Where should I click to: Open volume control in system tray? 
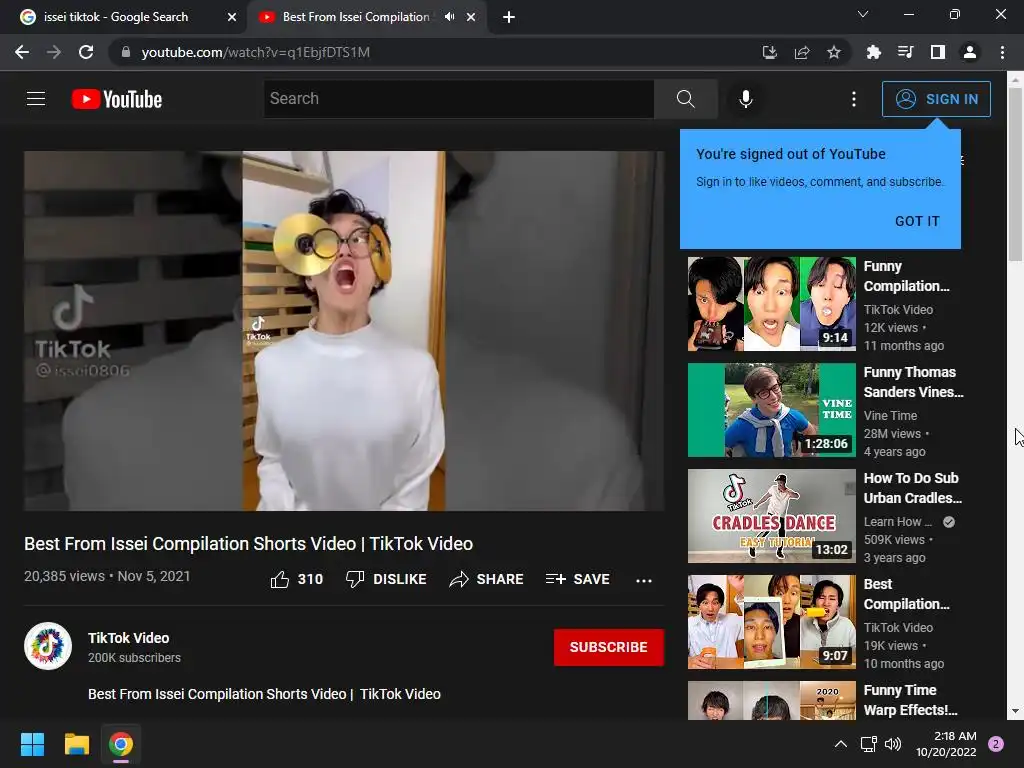click(x=893, y=744)
